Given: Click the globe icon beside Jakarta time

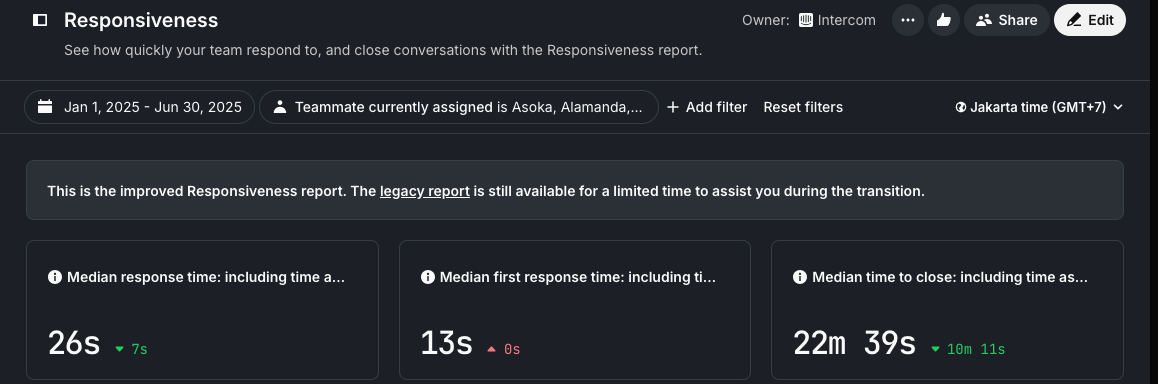Looking at the screenshot, I should (x=961, y=107).
